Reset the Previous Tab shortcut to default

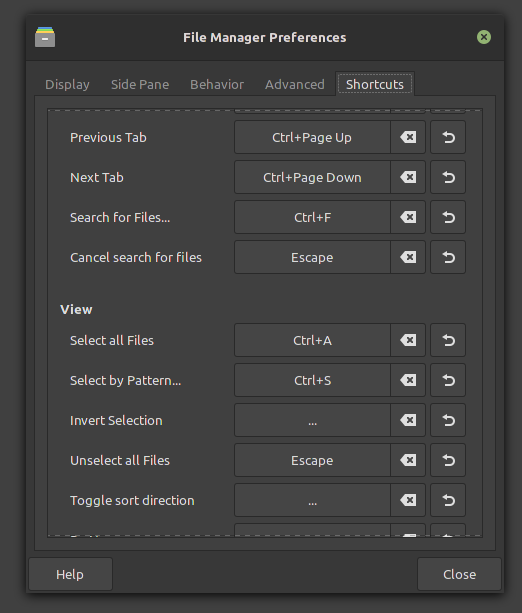(x=448, y=137)
